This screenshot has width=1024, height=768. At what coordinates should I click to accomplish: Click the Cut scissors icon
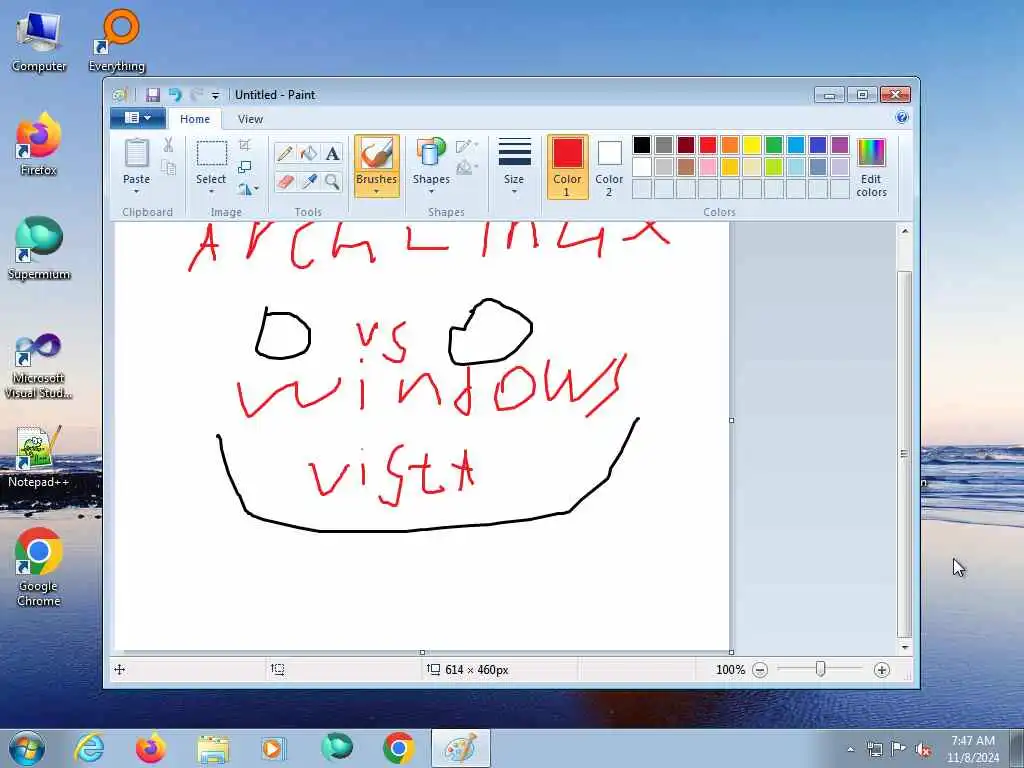tap(168, 145)
